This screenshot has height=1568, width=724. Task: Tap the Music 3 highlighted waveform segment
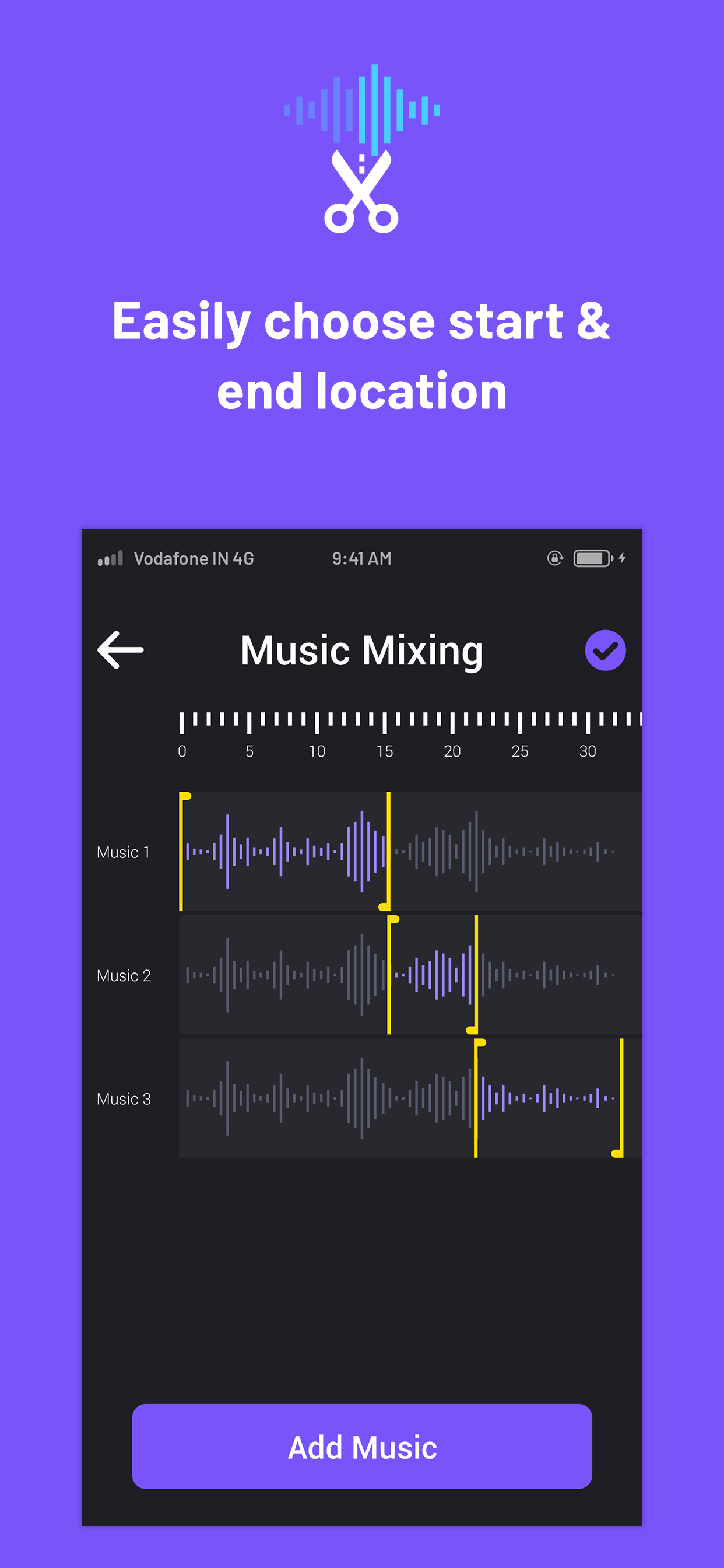tap(547, 1098)
